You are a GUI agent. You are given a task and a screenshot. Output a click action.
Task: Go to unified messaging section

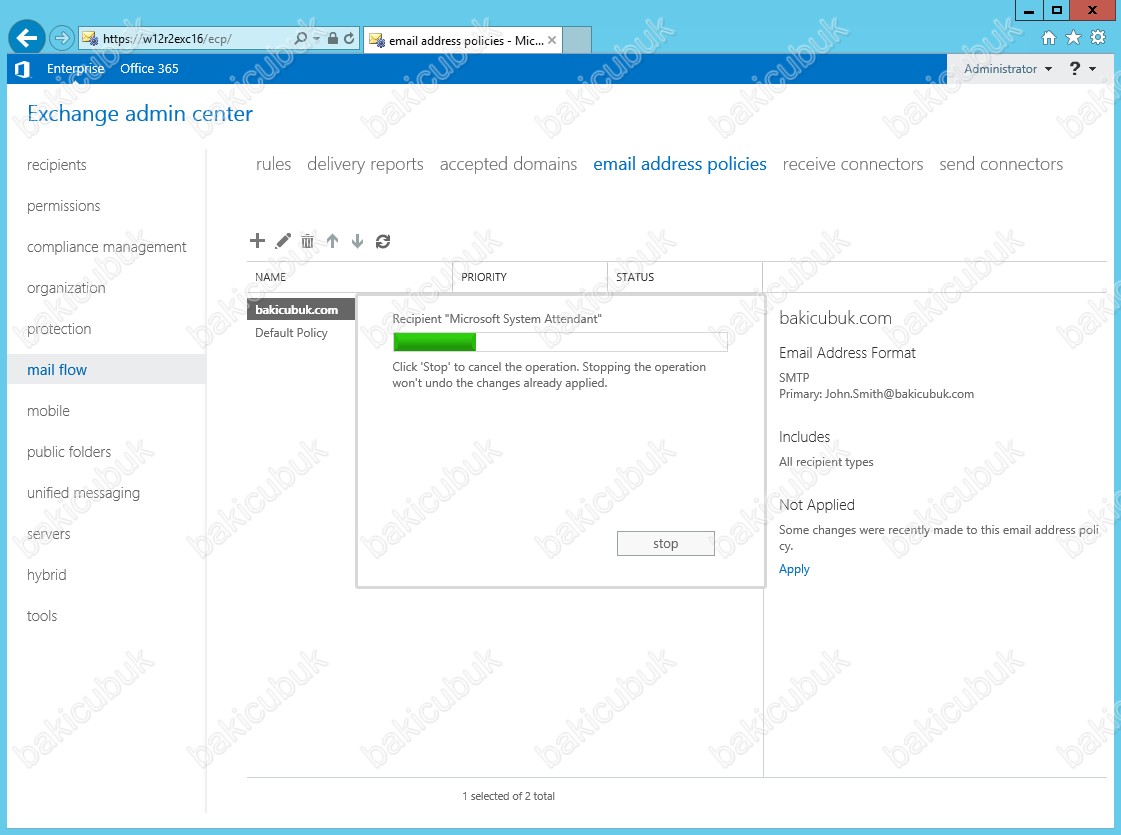point(83,493)
